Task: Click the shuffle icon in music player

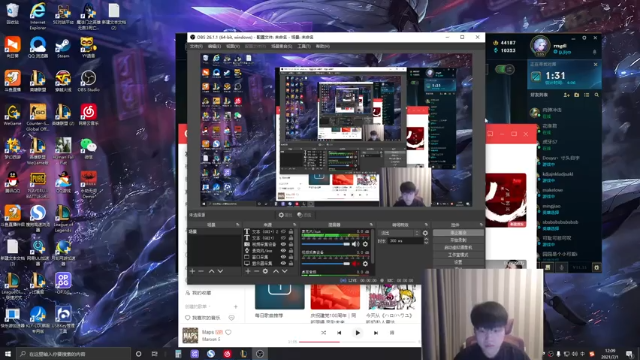Action: click(x=323, y=333)
